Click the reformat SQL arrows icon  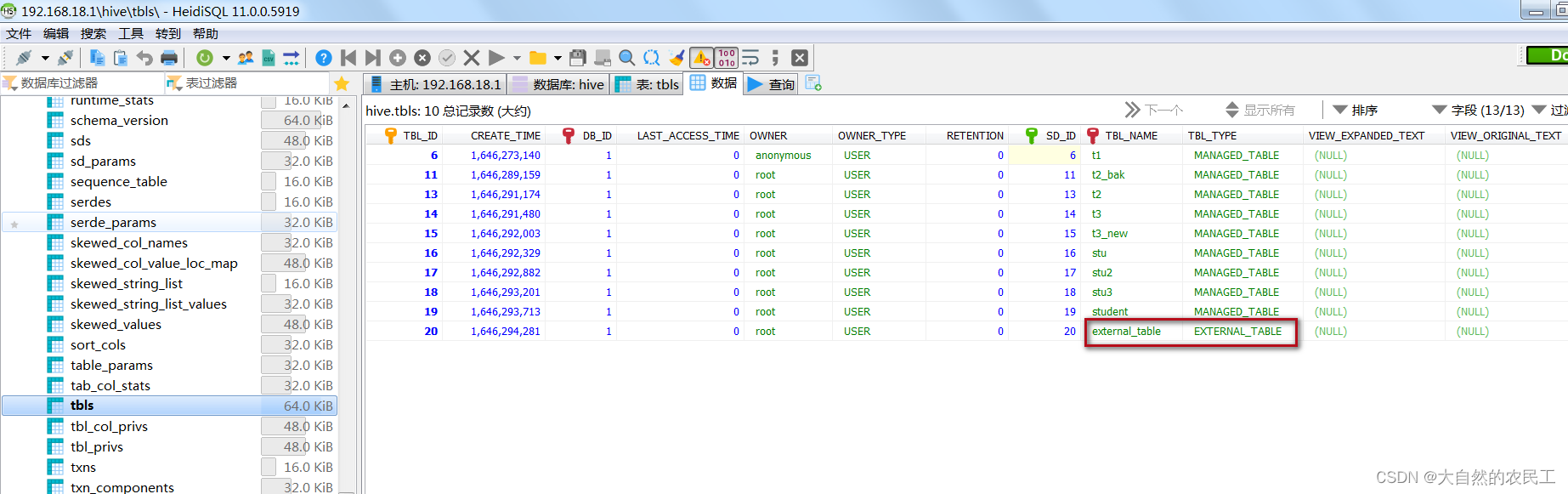[652, 58]
